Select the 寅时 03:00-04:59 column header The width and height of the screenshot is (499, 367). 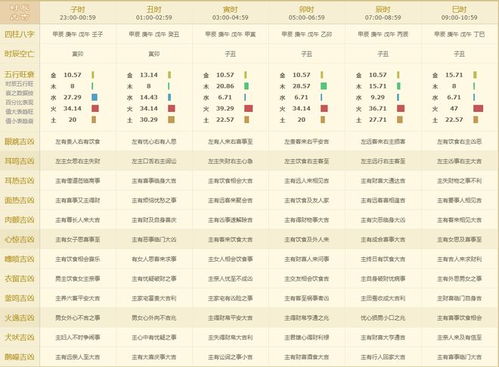click(x=230, y=13)
